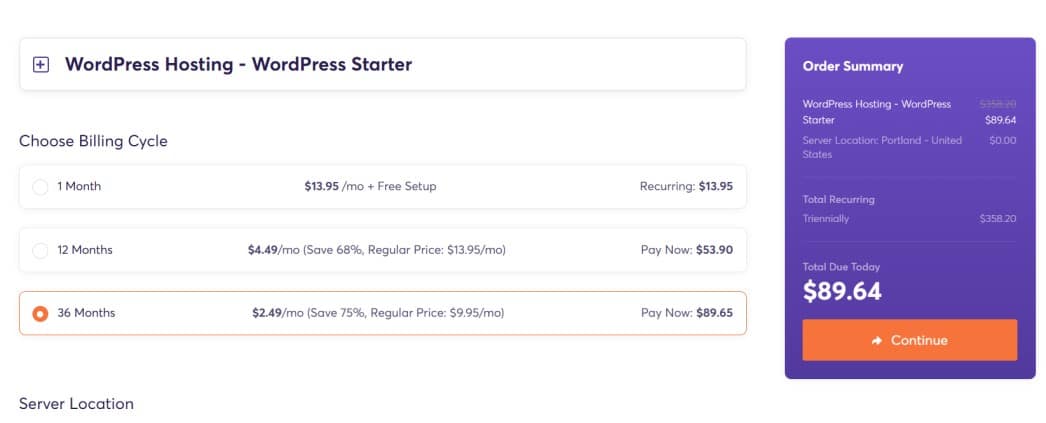This screenshot has height=423, width=1046.
Task: Click the $2.49/mo Save 75% price text
Action: coord(378,313)
